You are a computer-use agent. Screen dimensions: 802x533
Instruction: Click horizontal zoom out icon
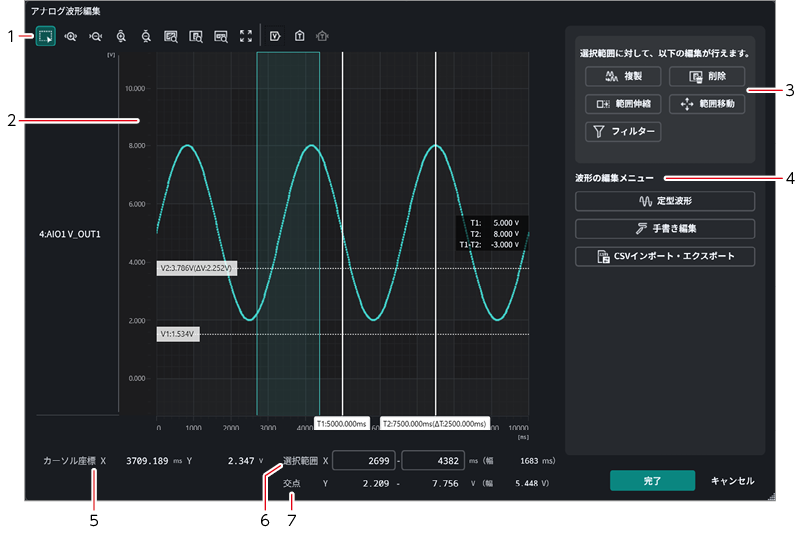point(96,36)
